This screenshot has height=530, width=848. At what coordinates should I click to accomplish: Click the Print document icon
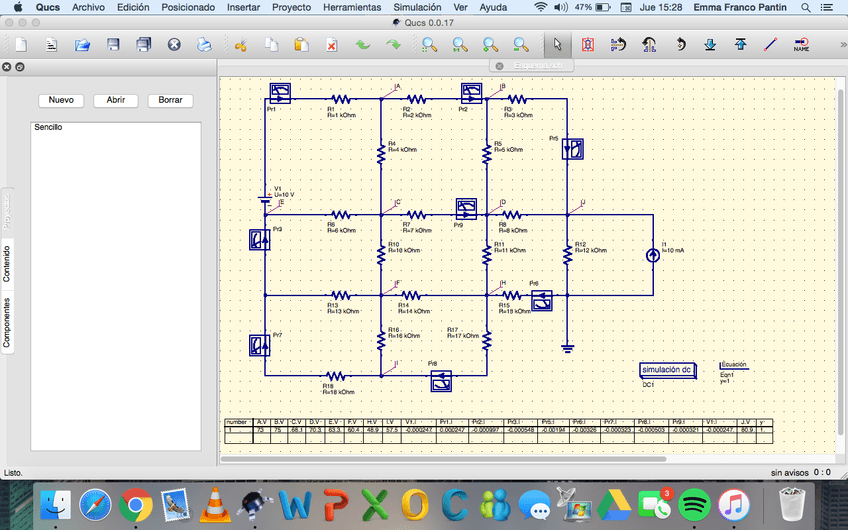coord(204,45)
